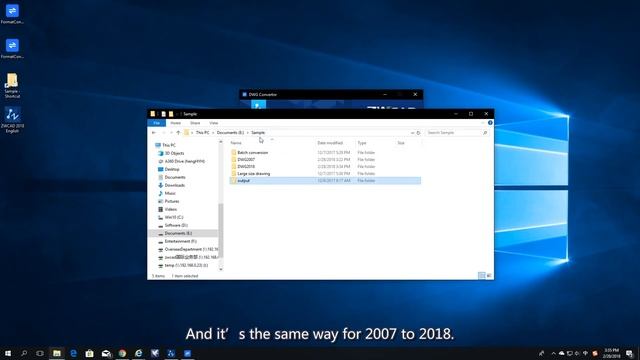Click the navigation pane scrollbar up arrow
This screenshot has height=360, width=640.
coord(221,142)
